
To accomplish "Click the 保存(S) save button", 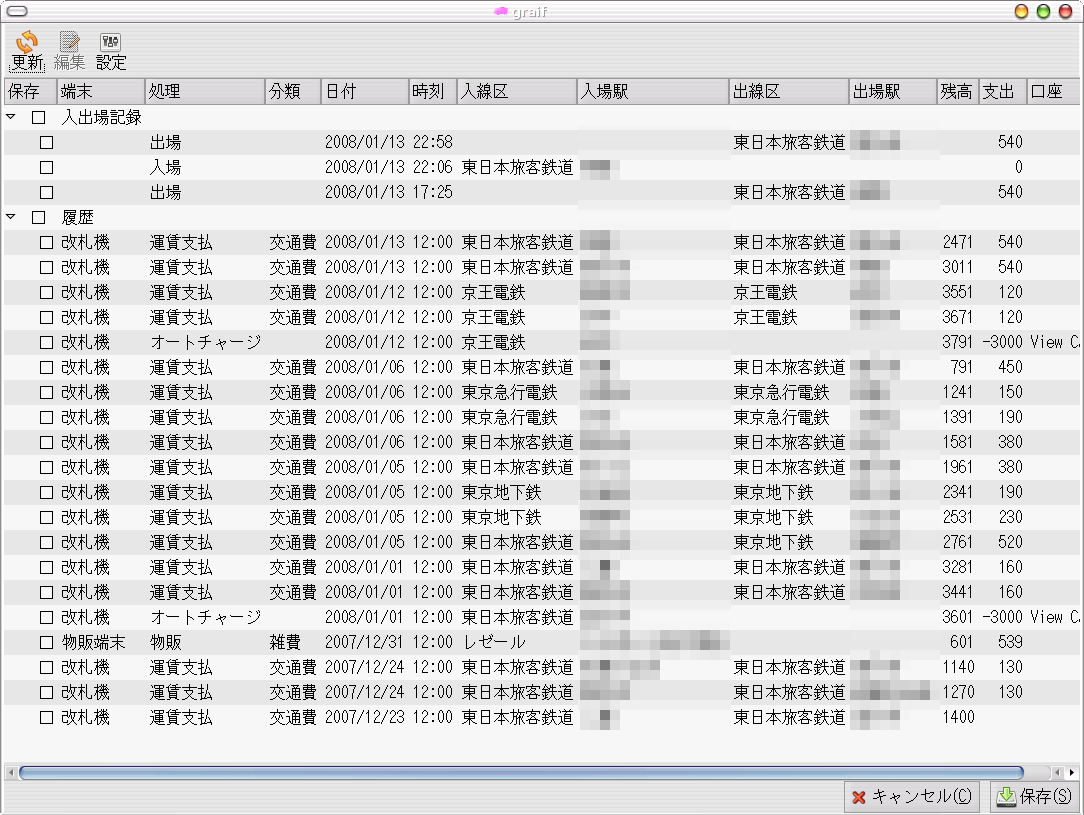I will coord(1033,797).
